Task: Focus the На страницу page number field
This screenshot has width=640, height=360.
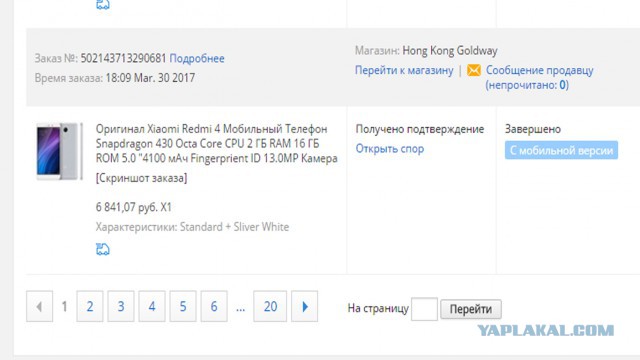Action: [424, 309]
